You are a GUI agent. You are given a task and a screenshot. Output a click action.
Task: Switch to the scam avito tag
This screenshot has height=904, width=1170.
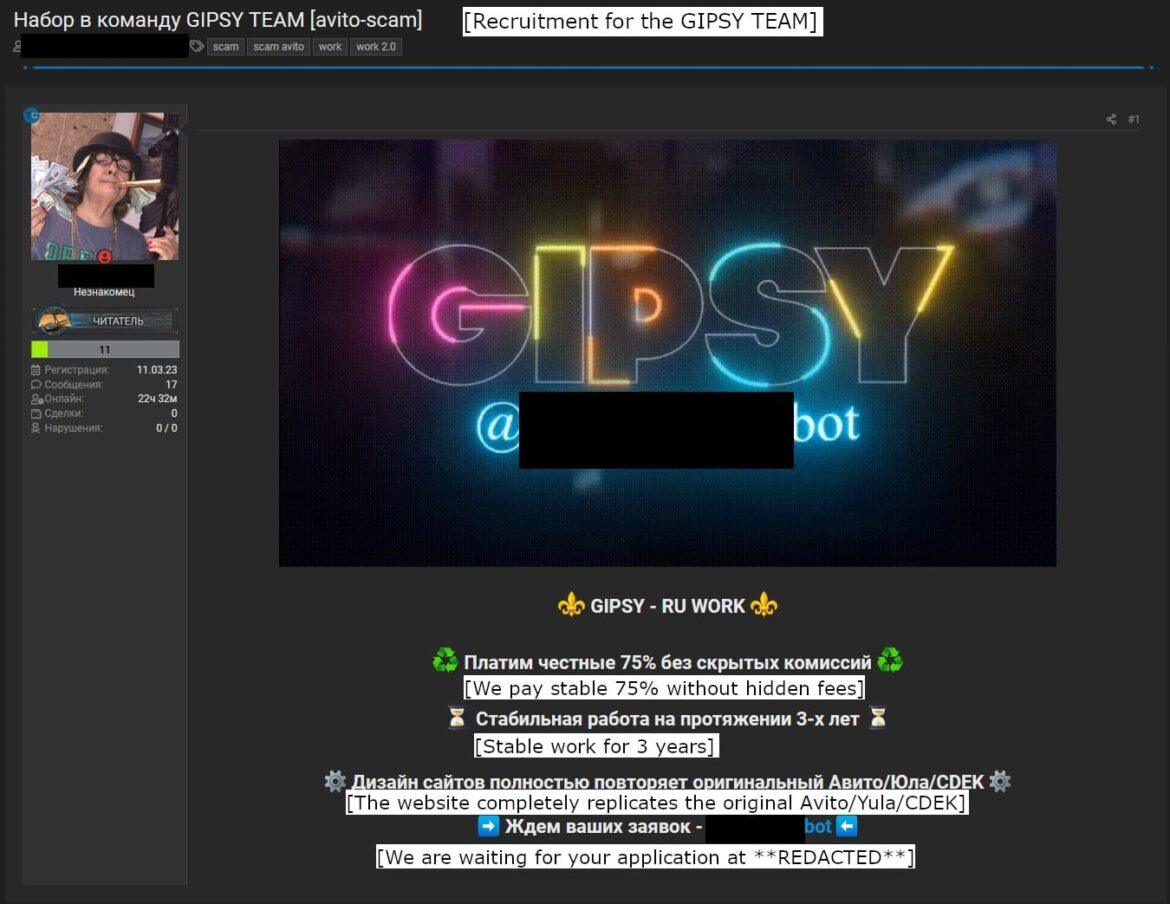(277, 46)
